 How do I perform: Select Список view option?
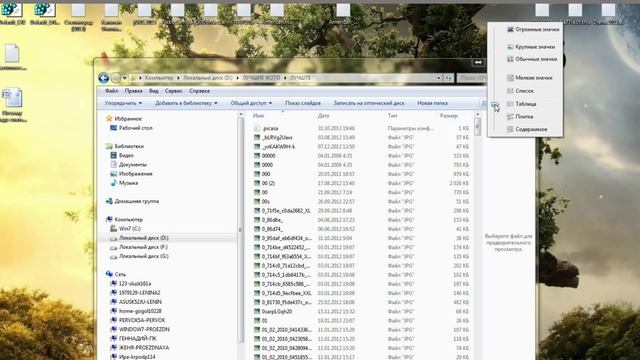tap(520, 91)
